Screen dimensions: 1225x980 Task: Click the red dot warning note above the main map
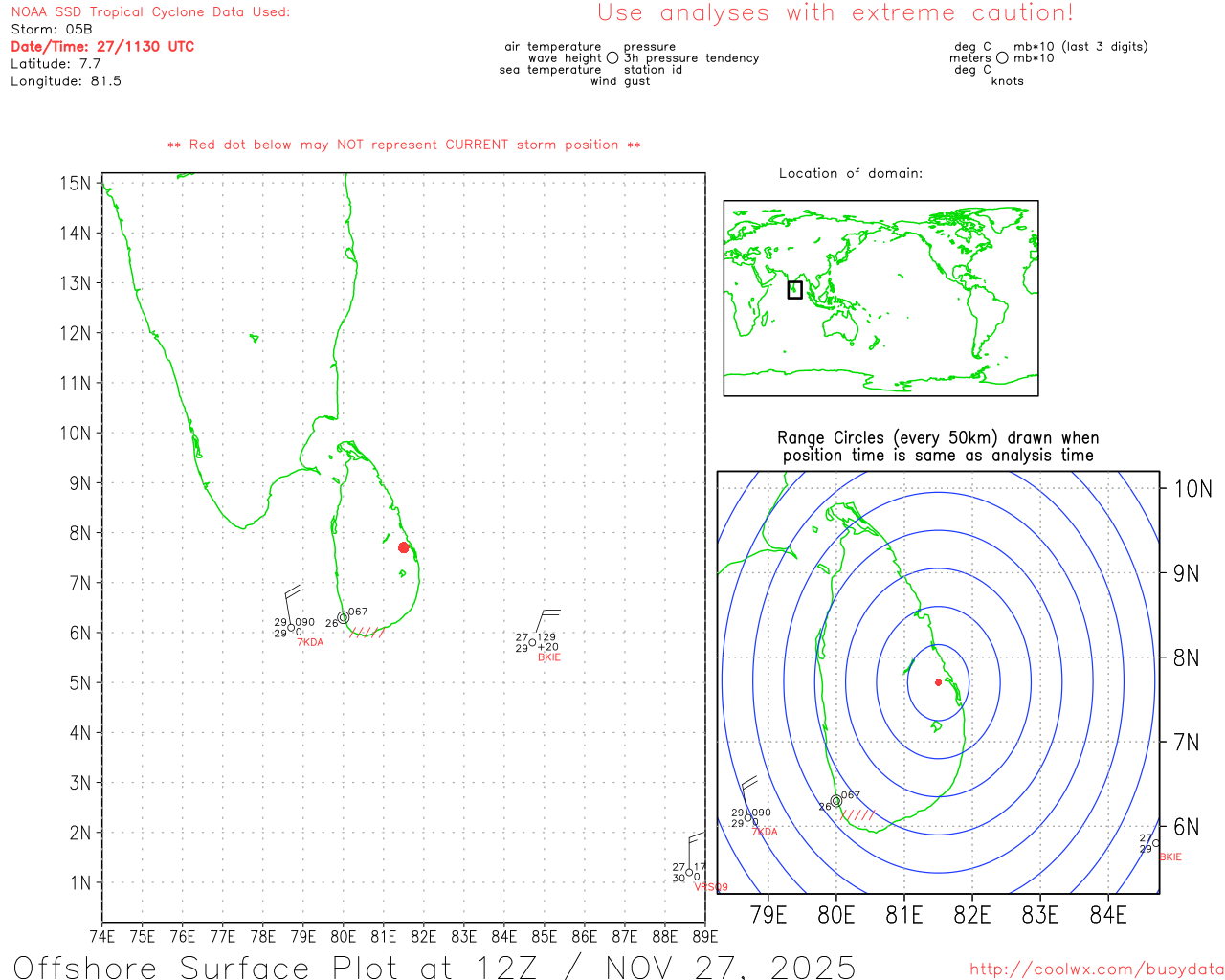click(x=404, y=145)
